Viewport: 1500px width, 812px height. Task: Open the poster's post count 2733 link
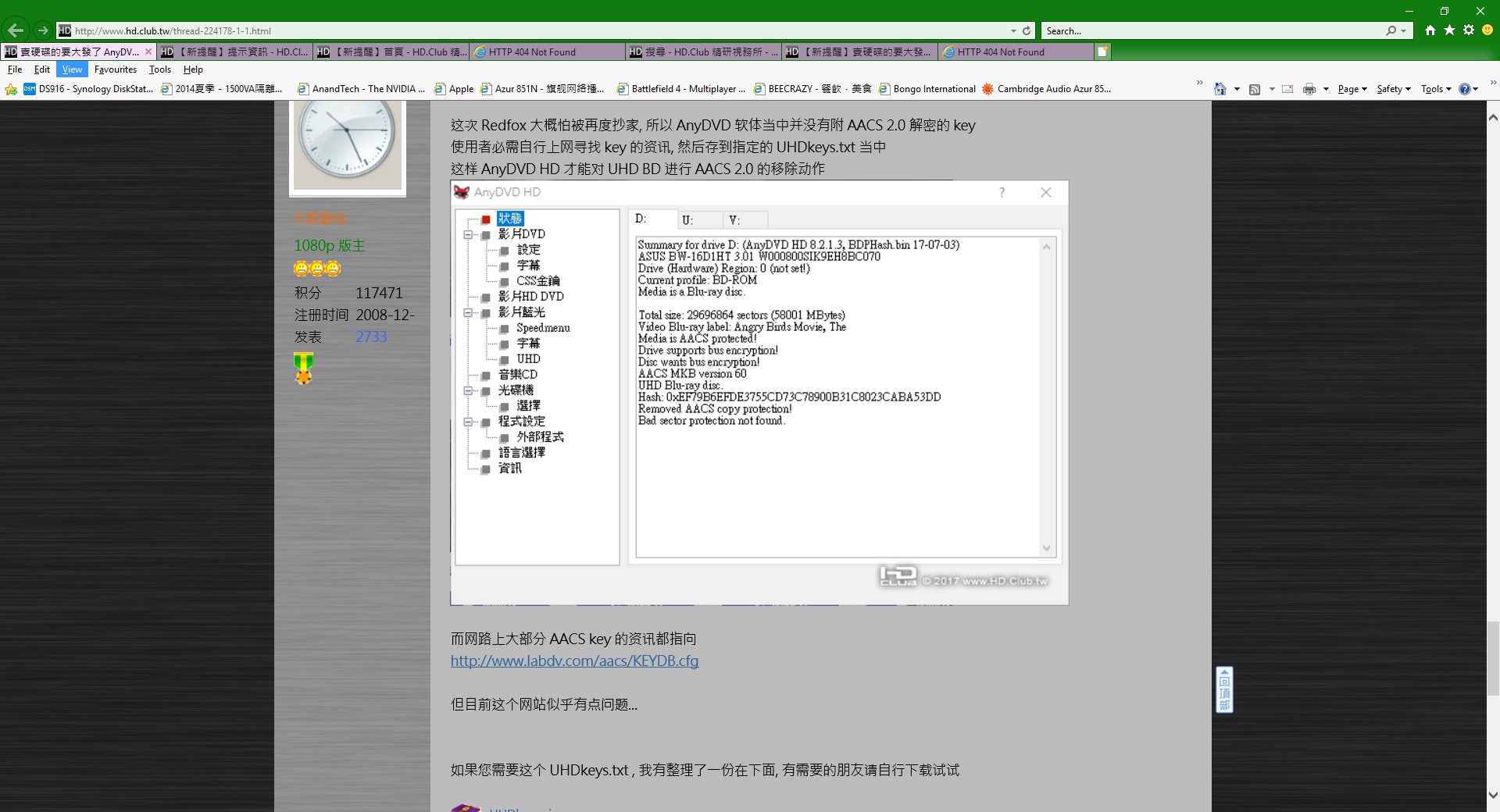coord(371,337)
